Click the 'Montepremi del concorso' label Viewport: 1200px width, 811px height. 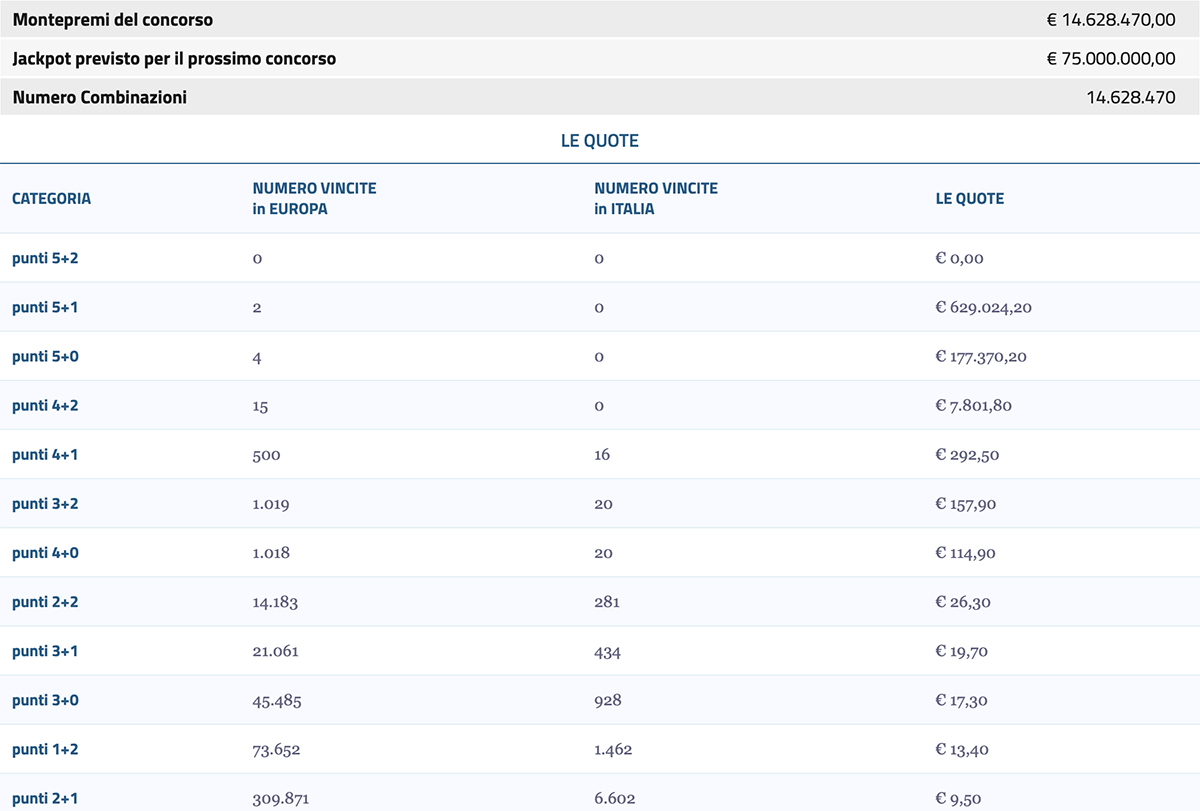click(x=113, y=20)
